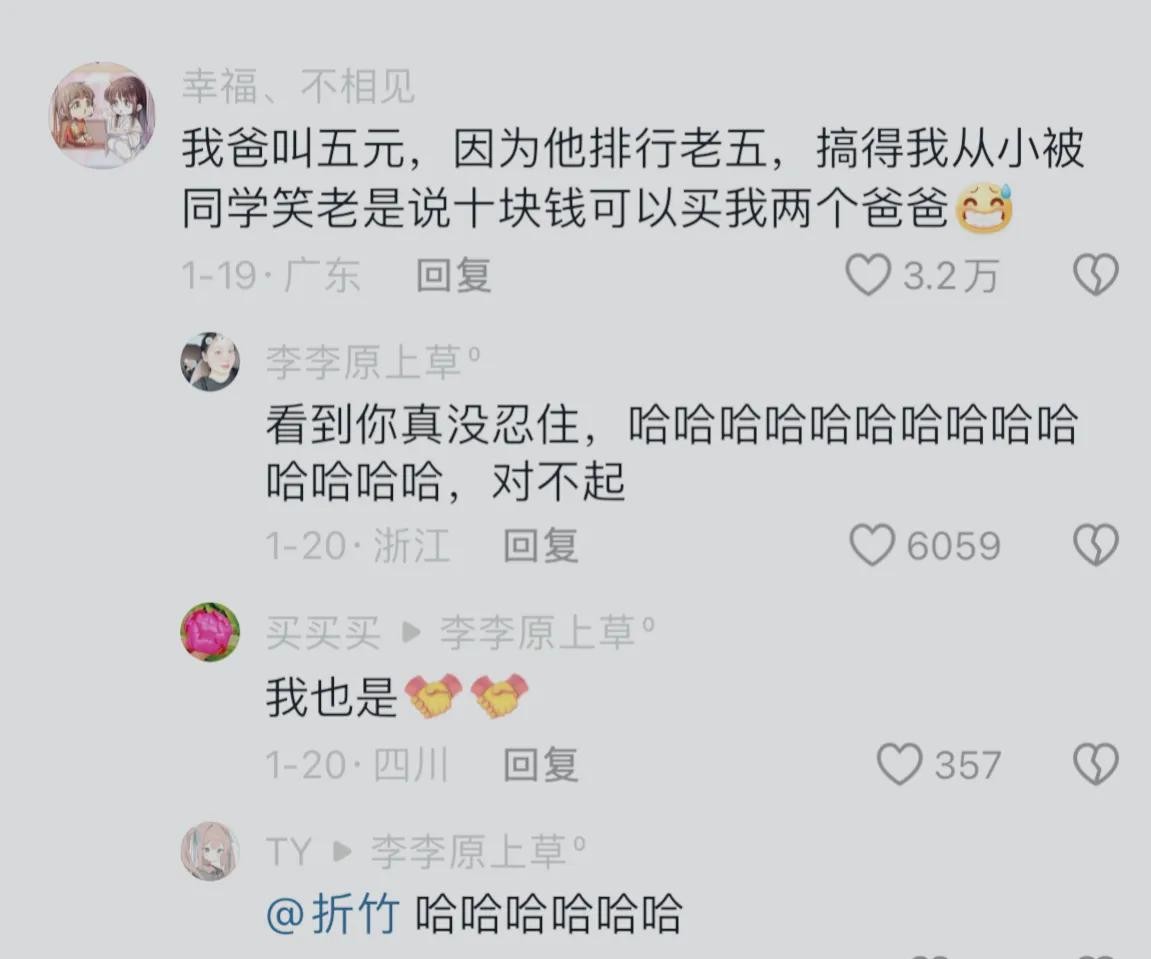Open the @折竹 mention link
This screenshot has width=1151, height=959.
click(333, 914)
